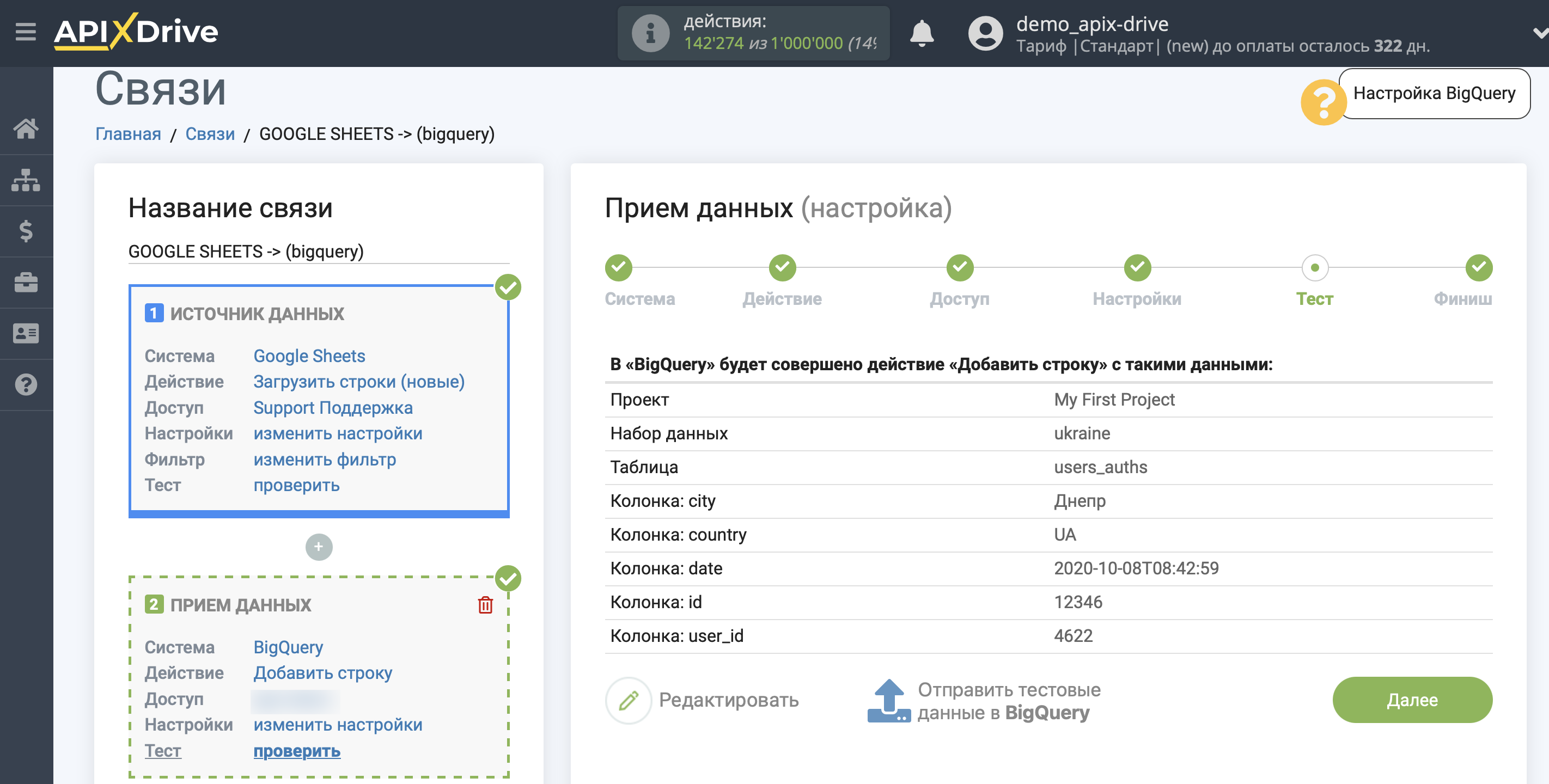The height and width of the screenshot is (784, 1549).
Task: Open the billing dollar sidebar icon
Action: point(26,231)
